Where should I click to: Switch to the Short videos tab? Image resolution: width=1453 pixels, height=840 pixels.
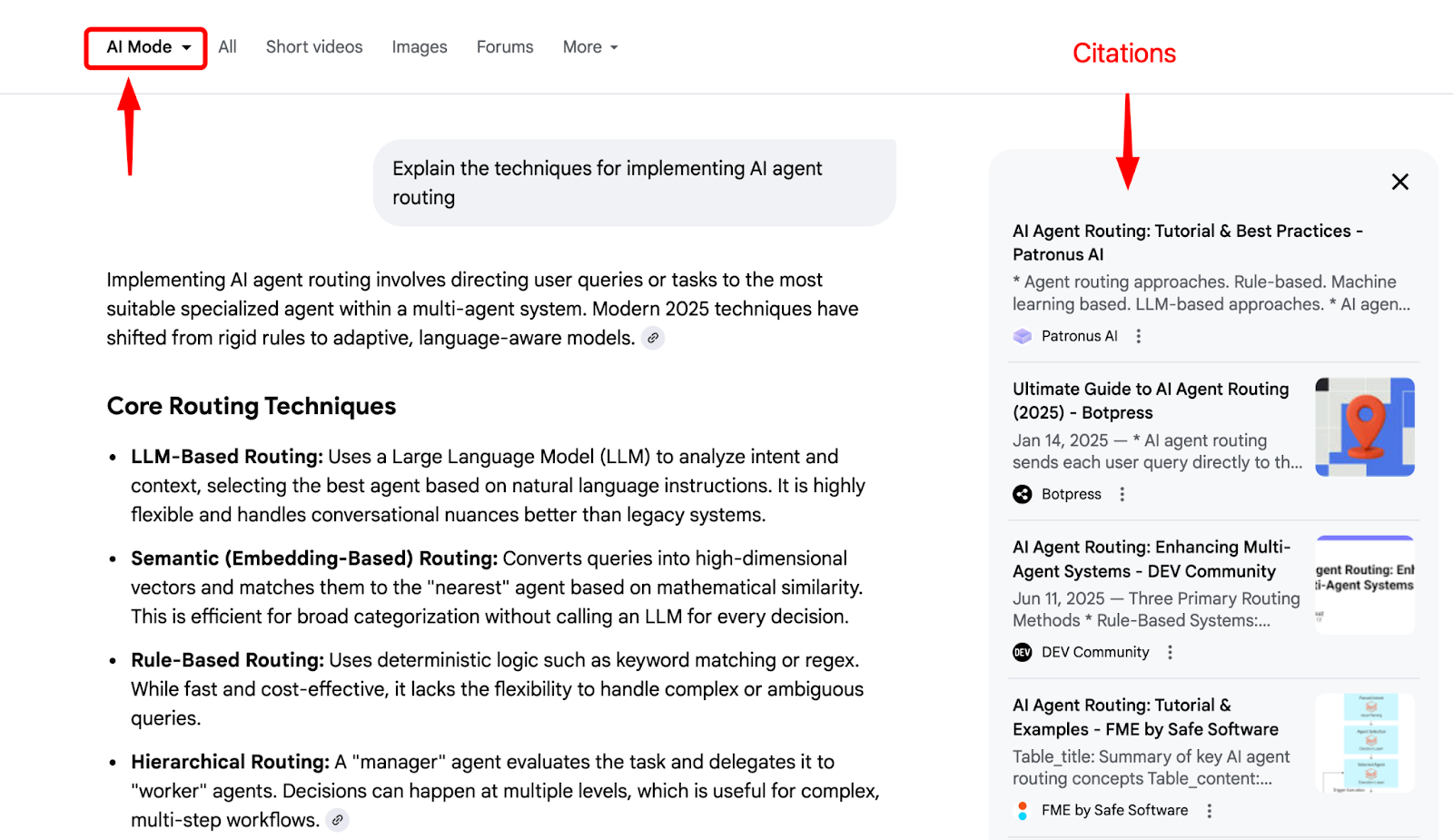click(x=313, y=46)
